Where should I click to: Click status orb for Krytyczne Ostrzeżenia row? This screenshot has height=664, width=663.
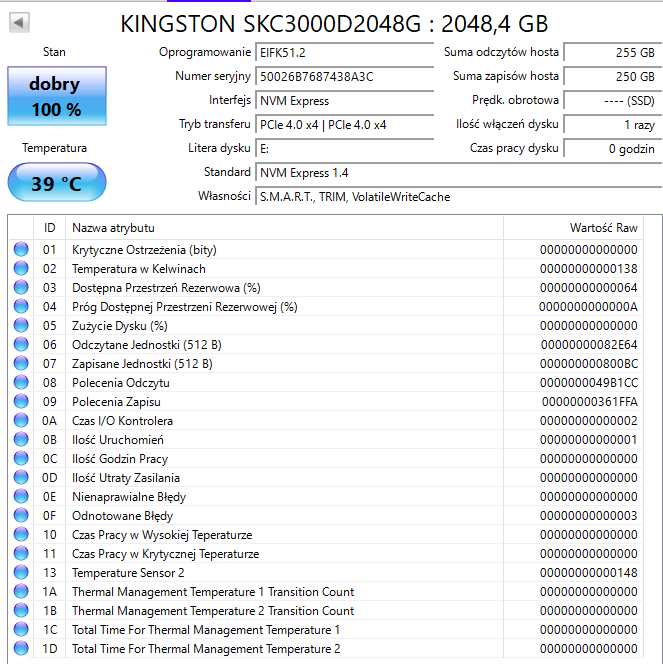point(21,249)
